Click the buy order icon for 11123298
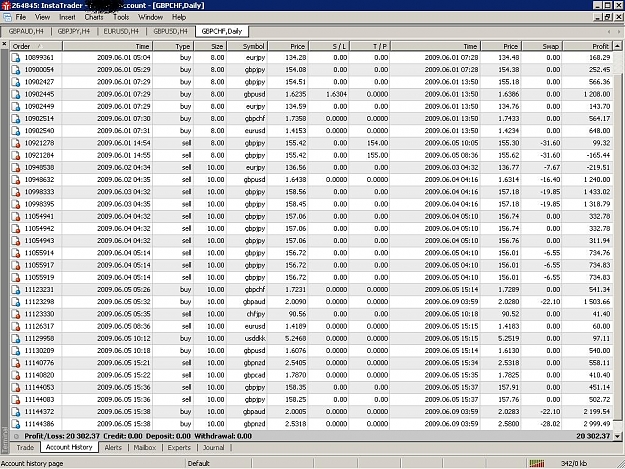The height and width of the screenshot is (469, 625). (x=16, y=302)
